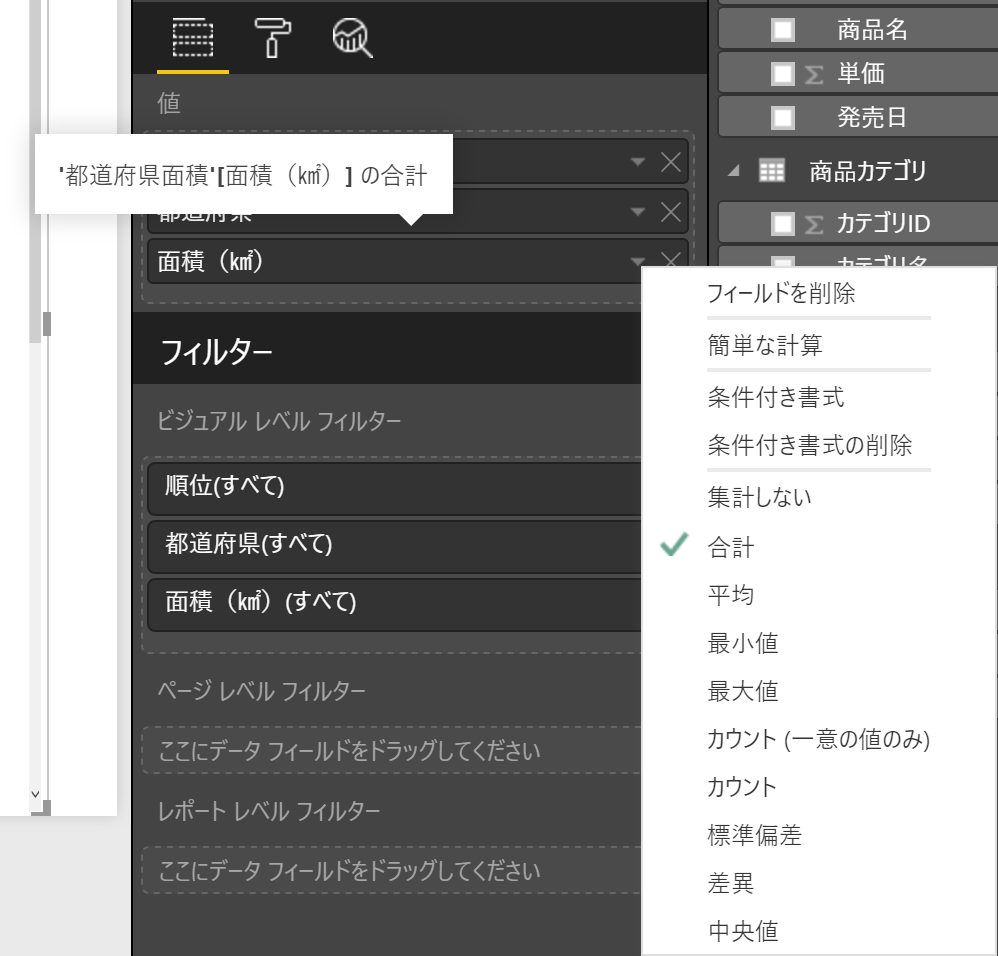The width and height of the screenshot is (998, 956).
Task: Select 差異 aggregation option
Action: [x=731, y=883]
